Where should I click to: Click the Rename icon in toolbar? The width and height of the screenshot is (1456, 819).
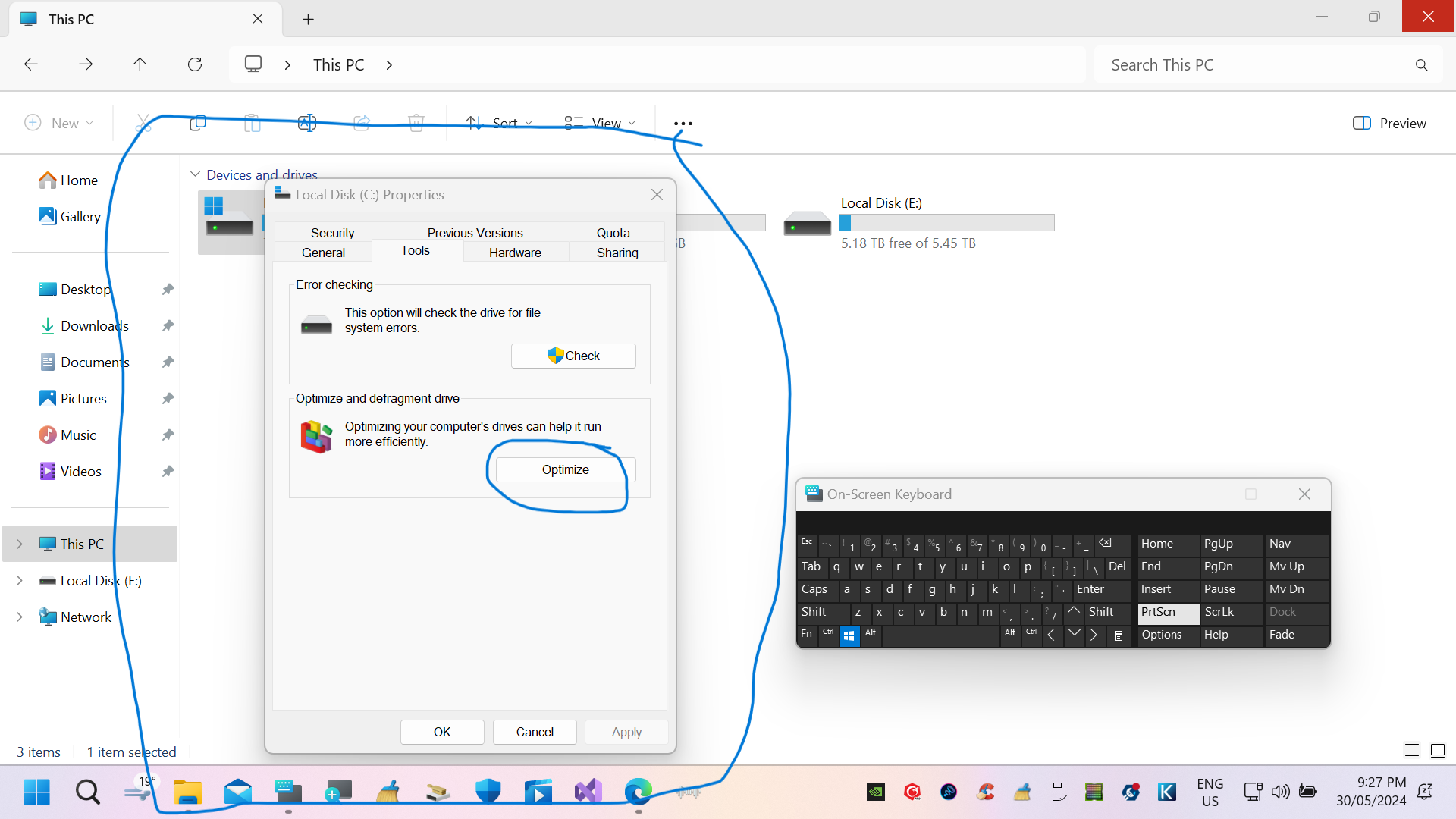coord(307,123)
